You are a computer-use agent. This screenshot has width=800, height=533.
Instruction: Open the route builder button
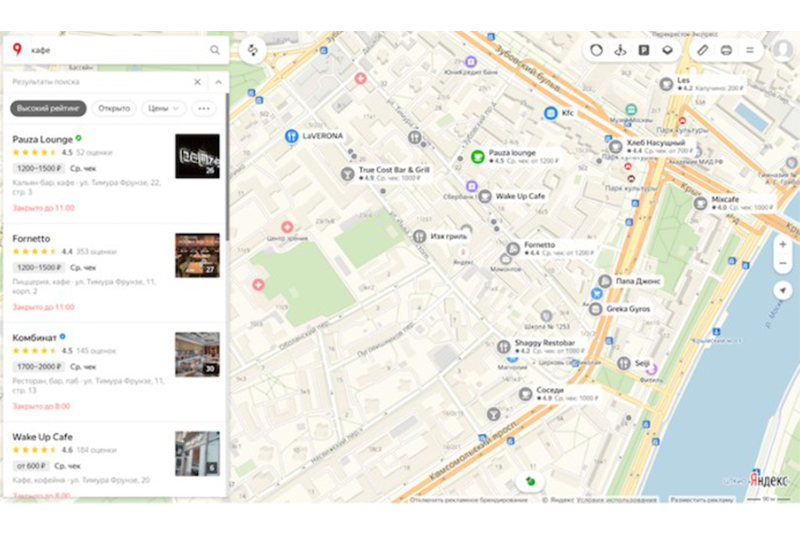click(x=253, y=50)
